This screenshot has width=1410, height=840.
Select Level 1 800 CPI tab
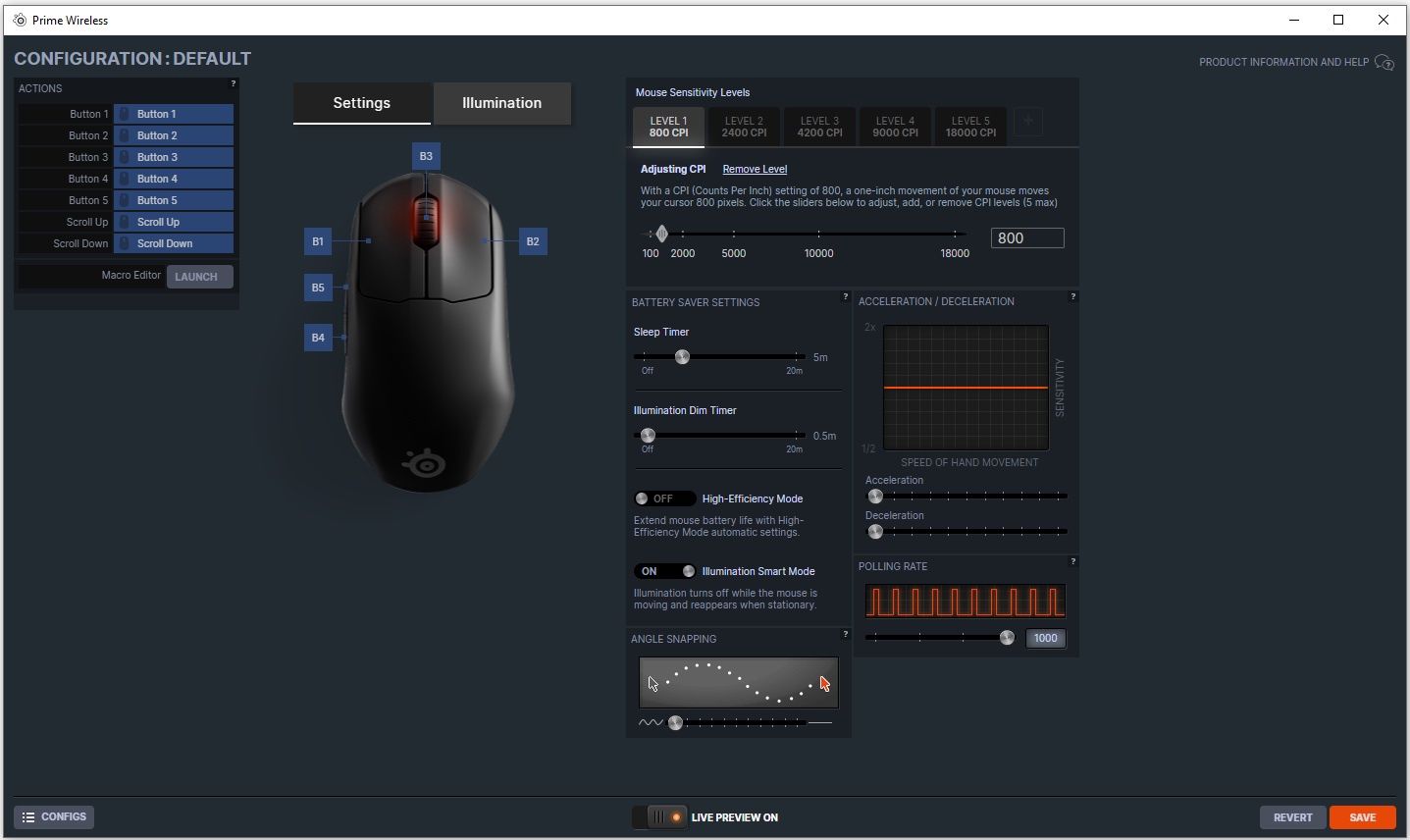668,127
